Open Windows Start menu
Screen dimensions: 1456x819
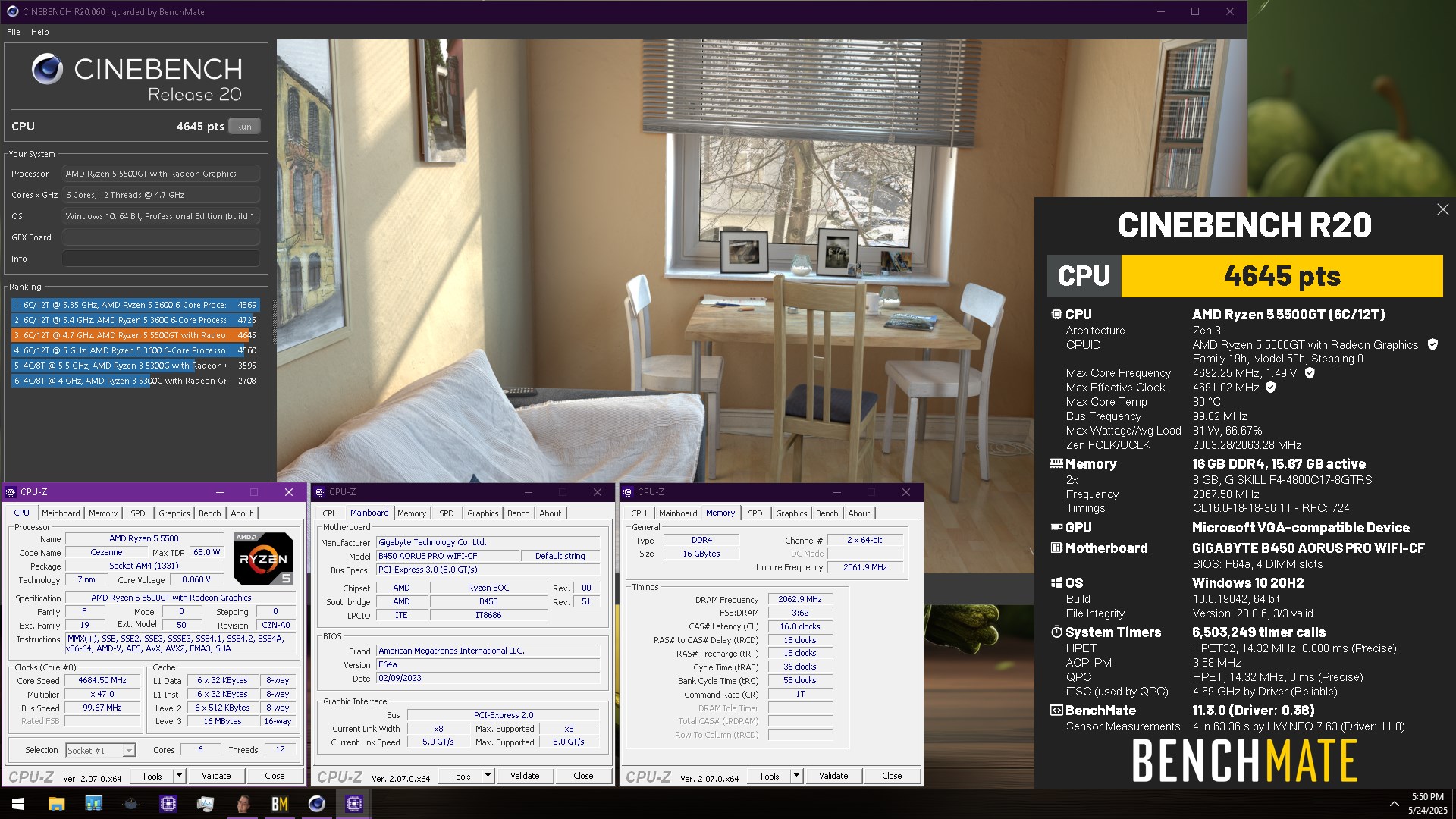point(18,804)
